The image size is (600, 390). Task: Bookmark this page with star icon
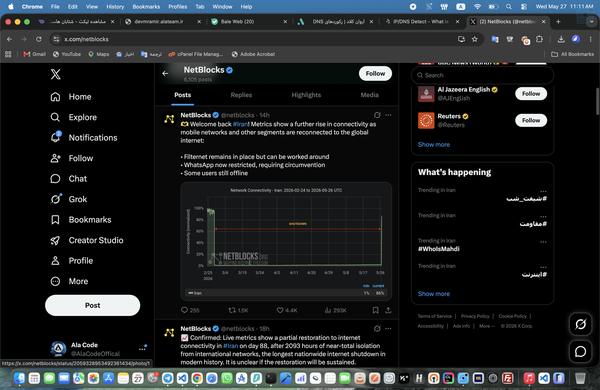point(475,39)
